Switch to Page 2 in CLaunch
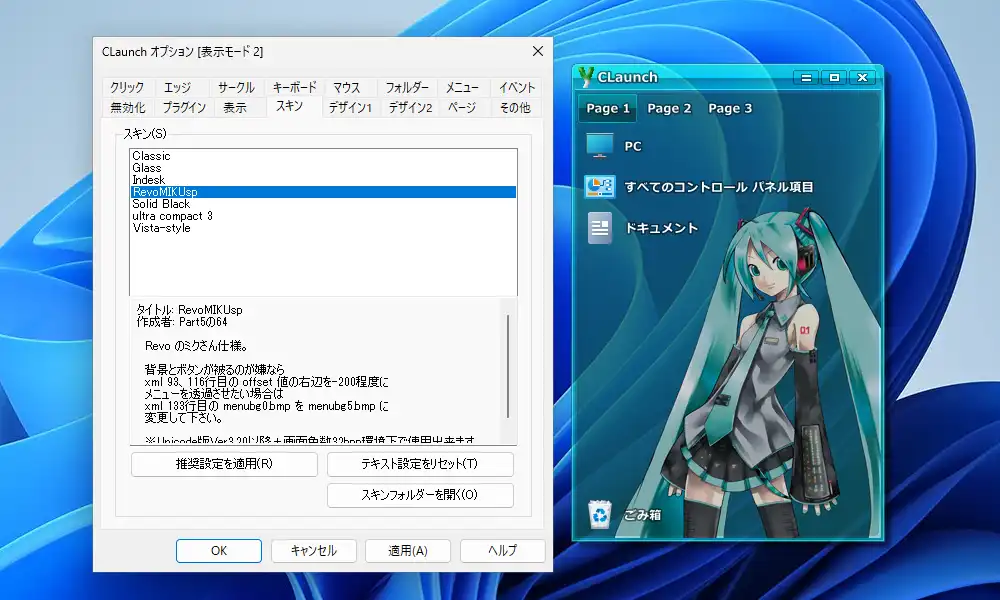 [x=669, y=108]
